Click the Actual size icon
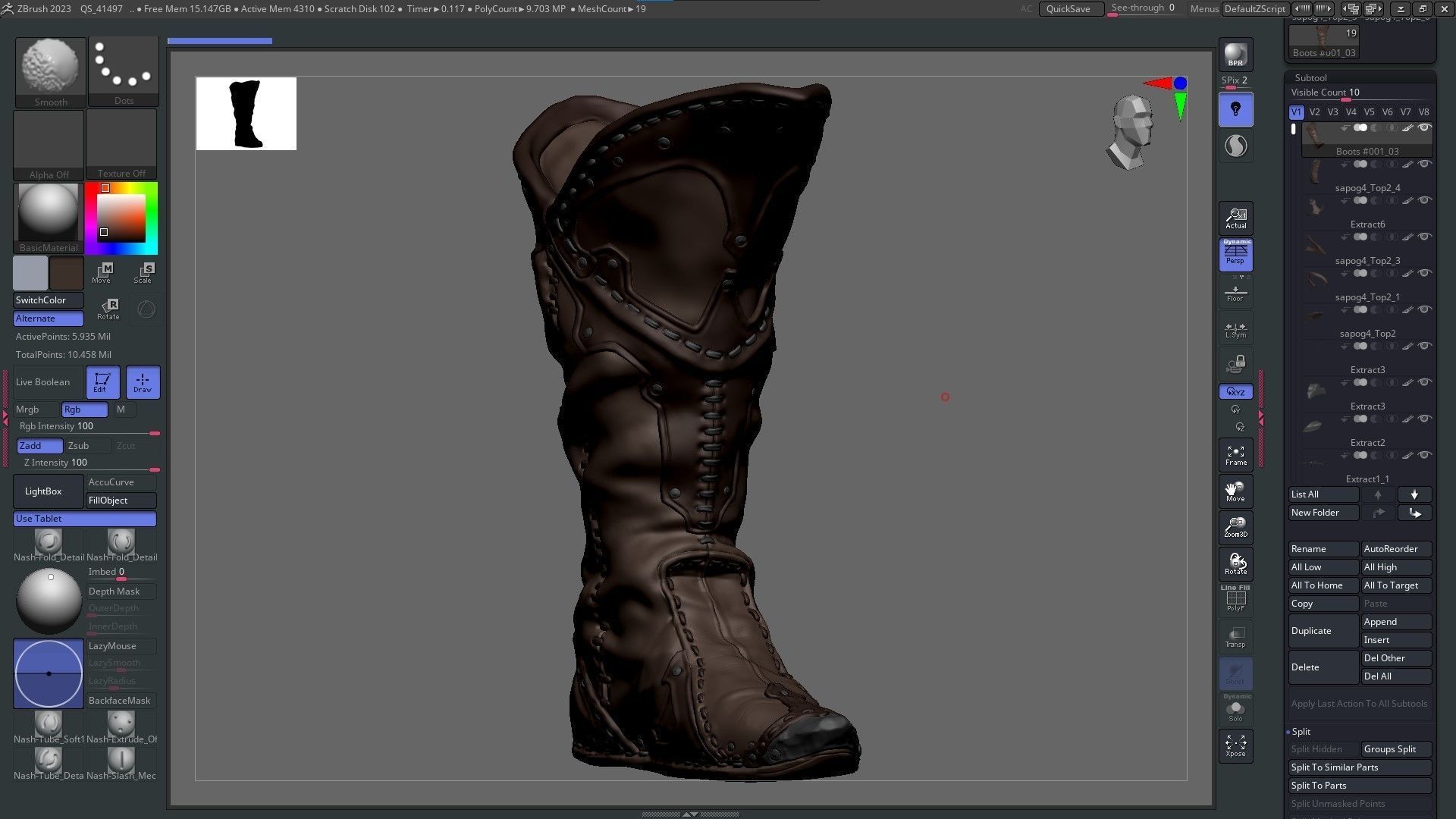The width and height of the screenshot is (1456, 819). pos(1235,218)
